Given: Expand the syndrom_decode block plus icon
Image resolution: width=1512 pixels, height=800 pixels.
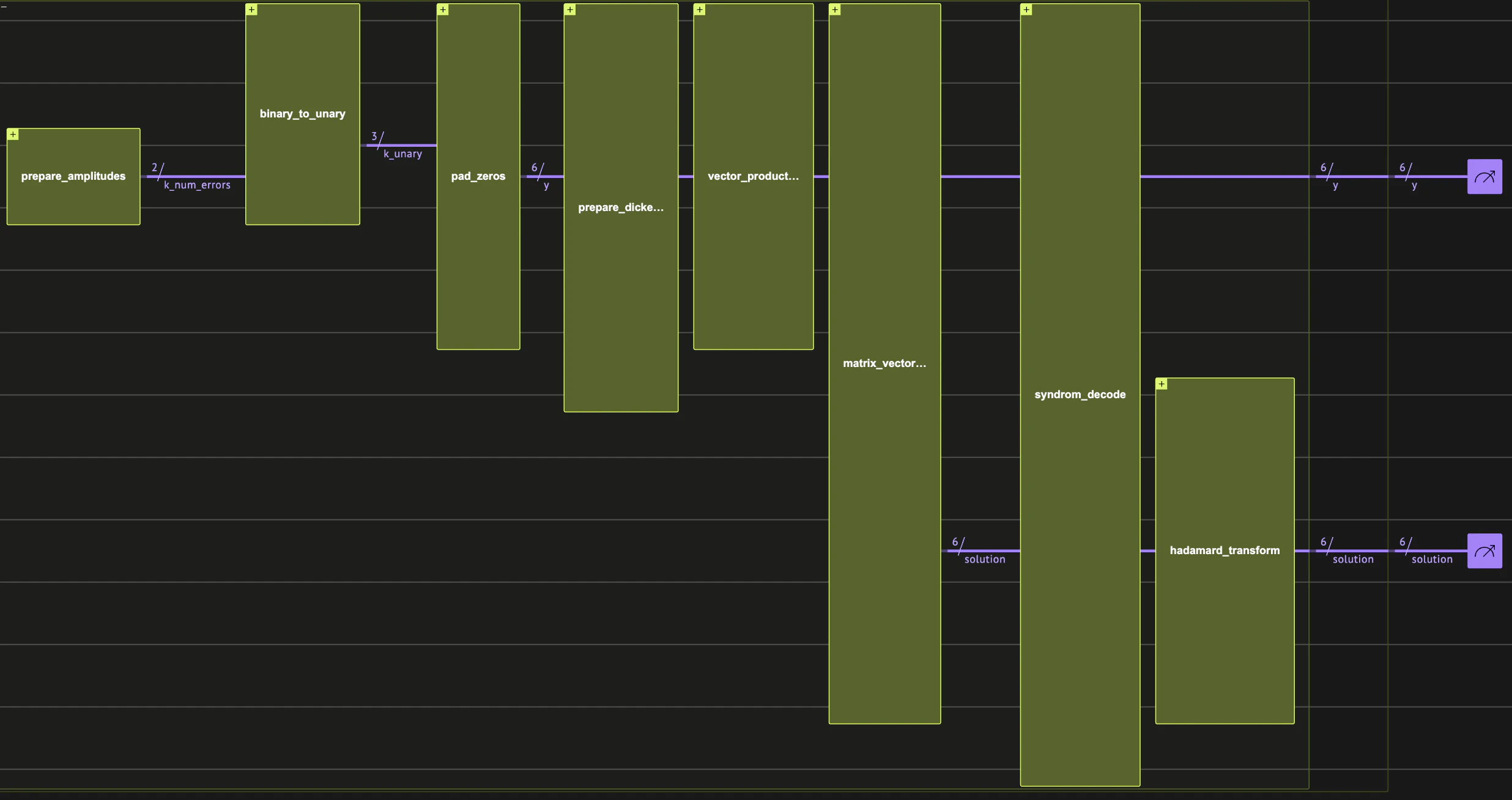Looking at the screenshot, I should click(x=1026, y=10).
